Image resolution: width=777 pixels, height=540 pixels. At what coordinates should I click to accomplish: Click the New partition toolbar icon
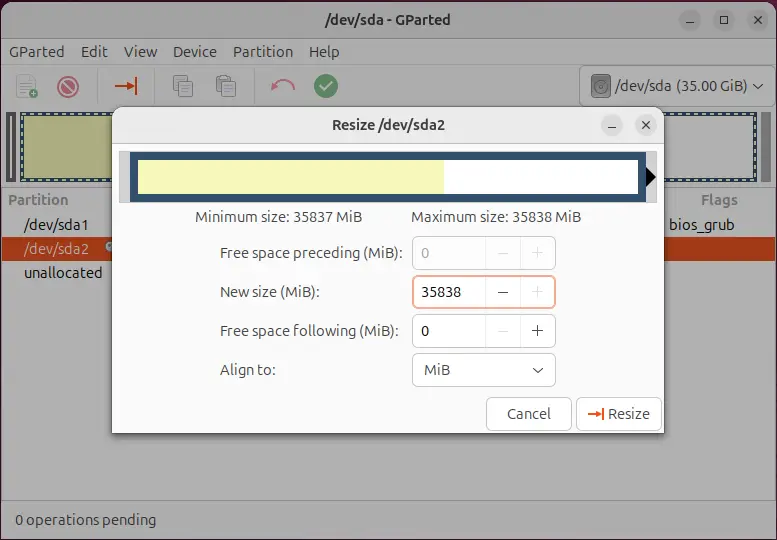point(27,86)
